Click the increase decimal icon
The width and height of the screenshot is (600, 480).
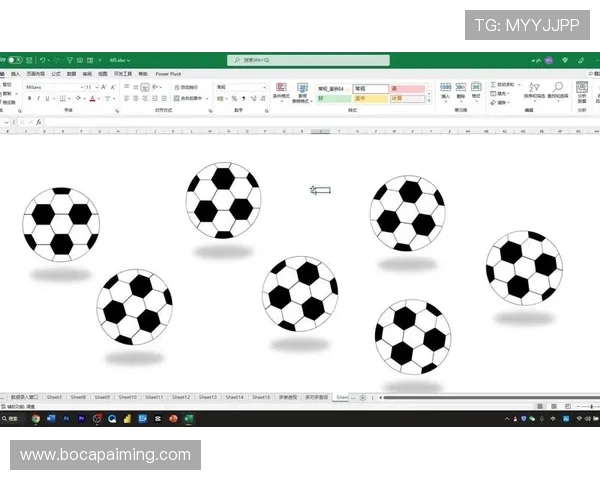[253, 99]
